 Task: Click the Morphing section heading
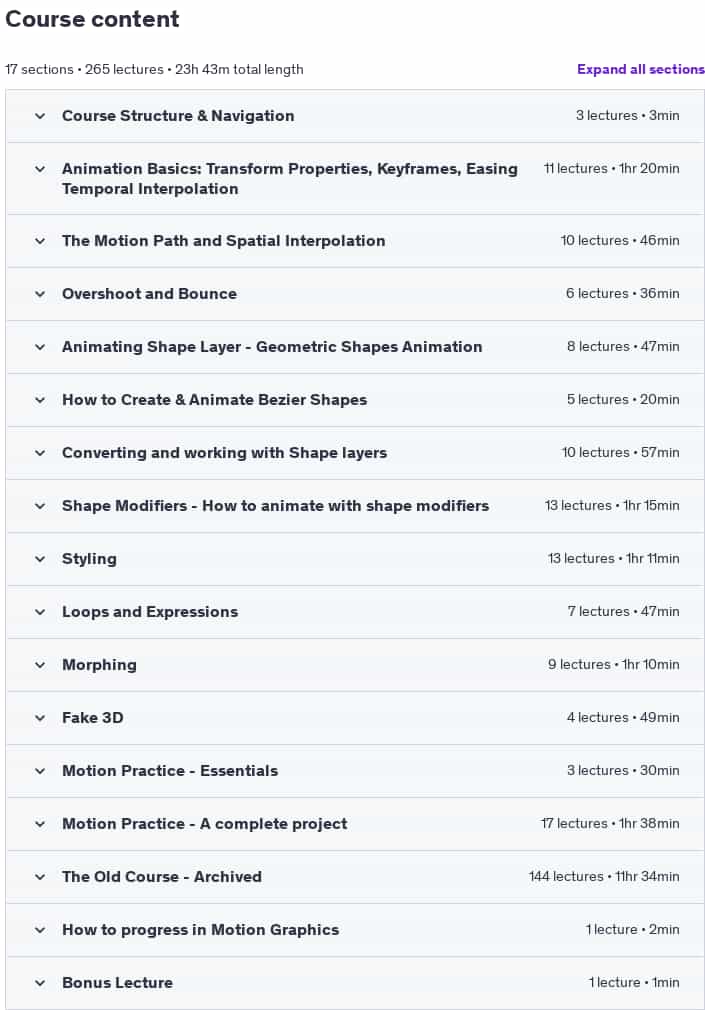tap(99, 665)
